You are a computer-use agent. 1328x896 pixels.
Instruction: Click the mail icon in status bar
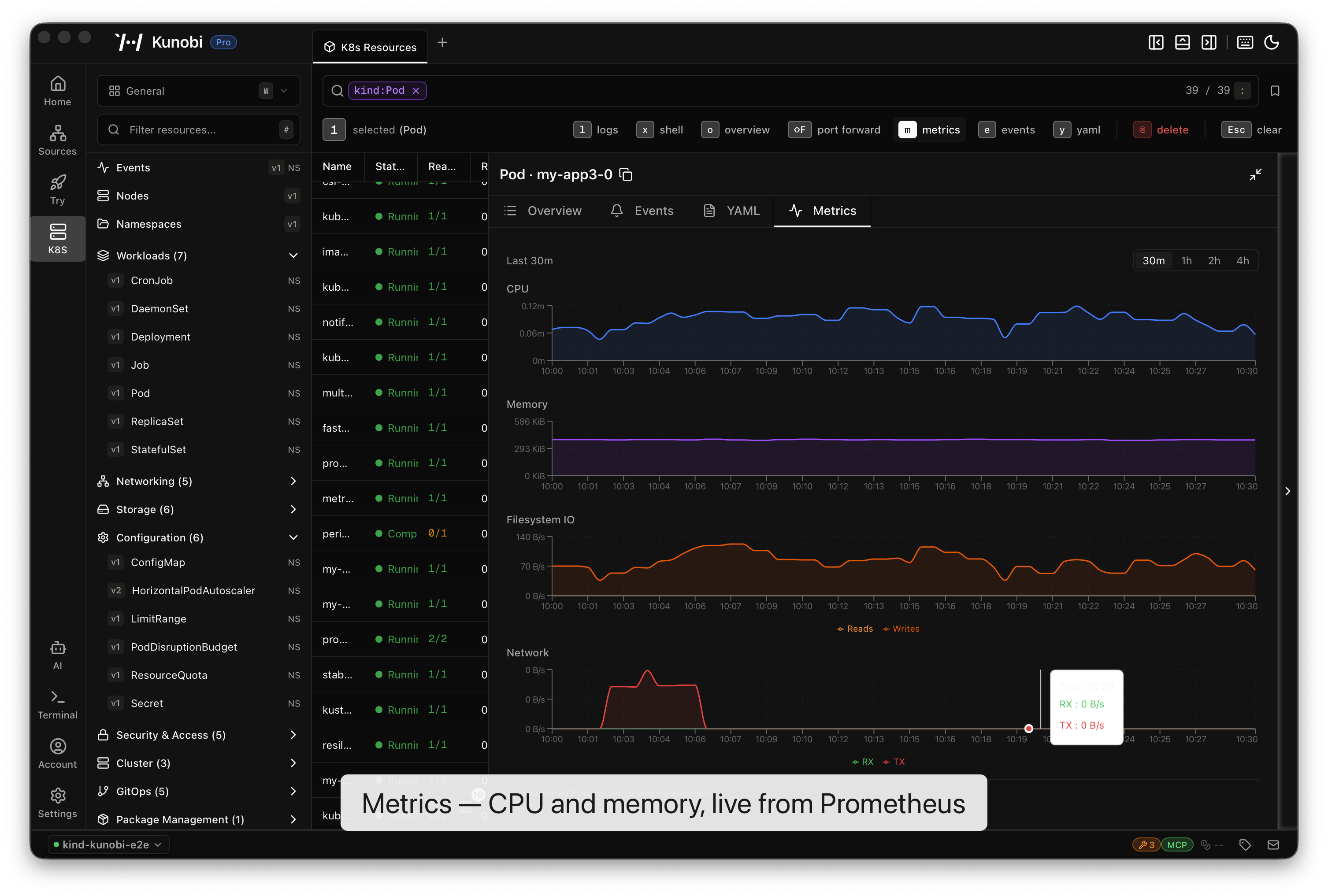tap(1273, 844)
